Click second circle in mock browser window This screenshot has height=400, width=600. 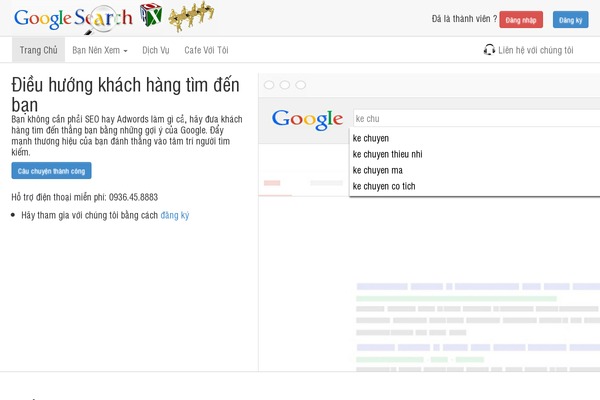click(284, 86)
